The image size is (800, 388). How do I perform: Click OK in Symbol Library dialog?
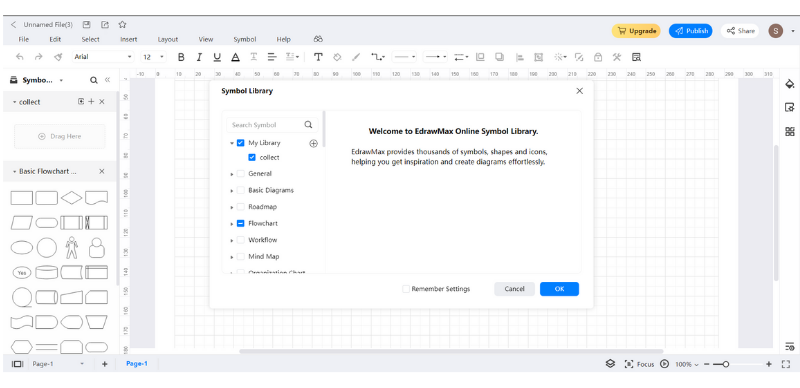pyautogui.click(x=559, y=289)
